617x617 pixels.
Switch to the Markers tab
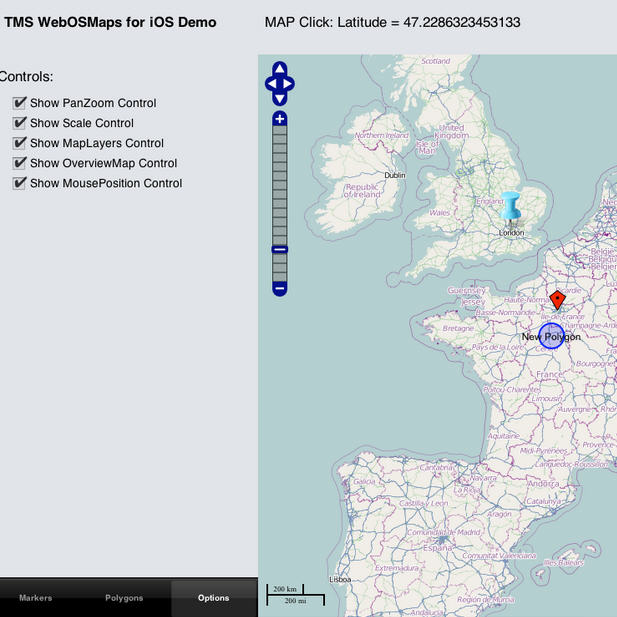coord(35,598)
